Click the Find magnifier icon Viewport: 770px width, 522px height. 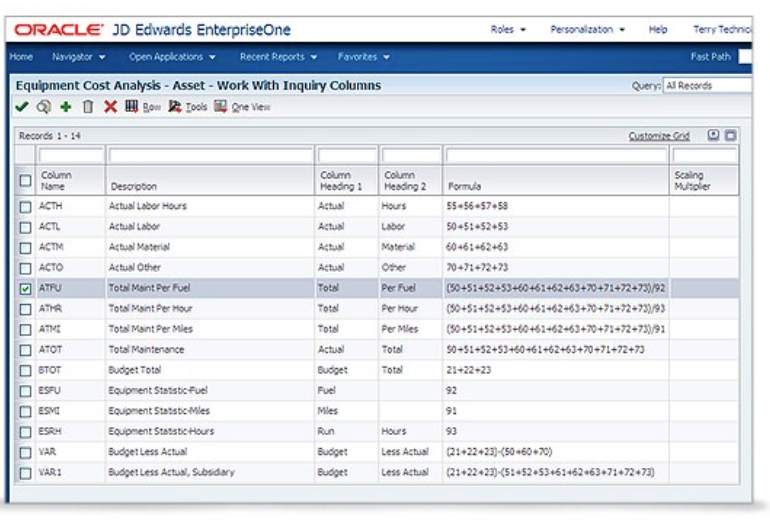(44, 107)
